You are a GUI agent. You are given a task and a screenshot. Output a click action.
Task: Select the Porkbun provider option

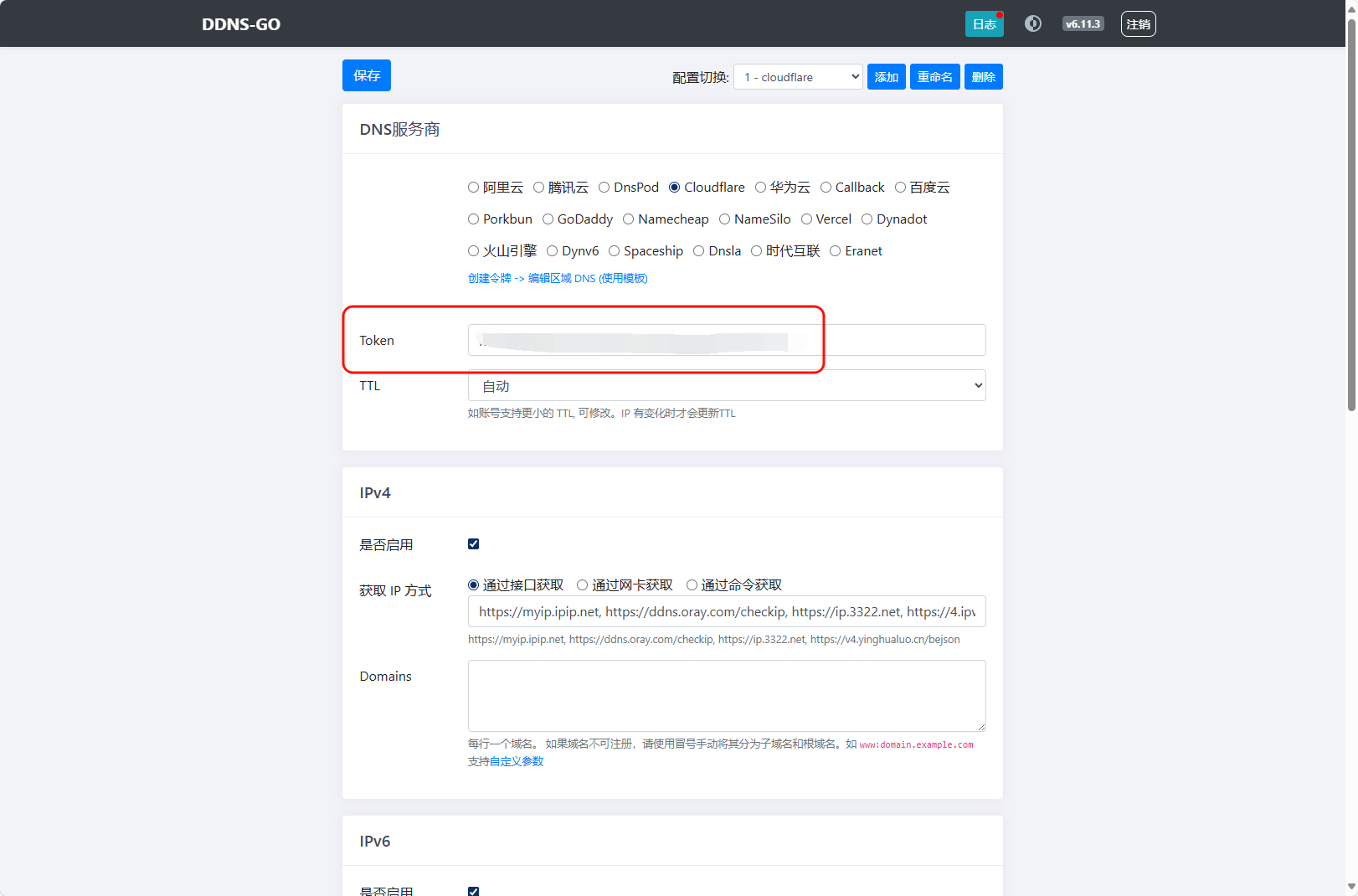474,219
